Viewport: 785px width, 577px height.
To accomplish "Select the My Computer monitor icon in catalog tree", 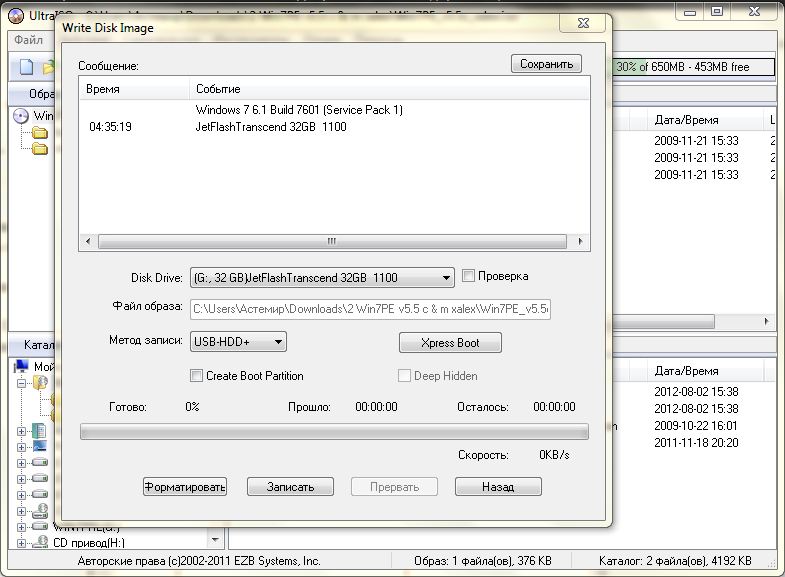I will 21,366.
